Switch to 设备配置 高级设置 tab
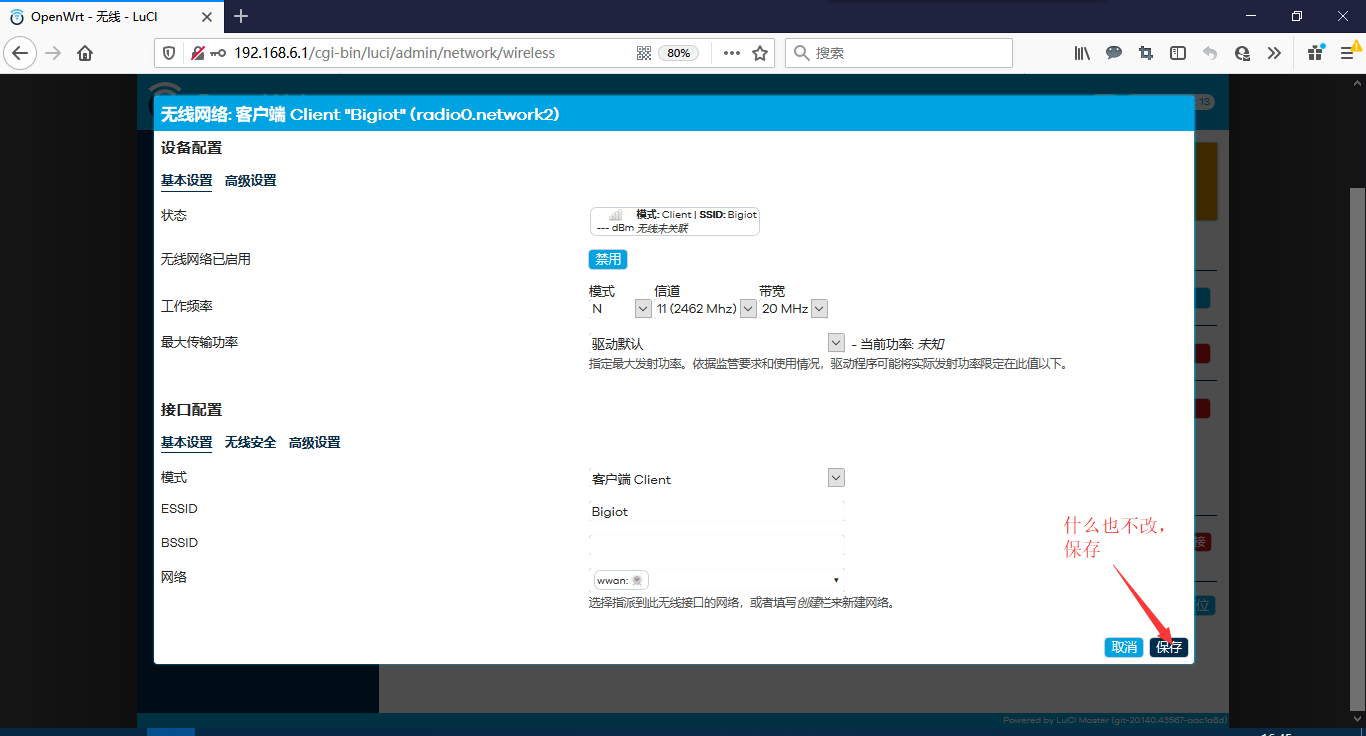The height and width of the screenshot is (736, 1366). point(250,181)
